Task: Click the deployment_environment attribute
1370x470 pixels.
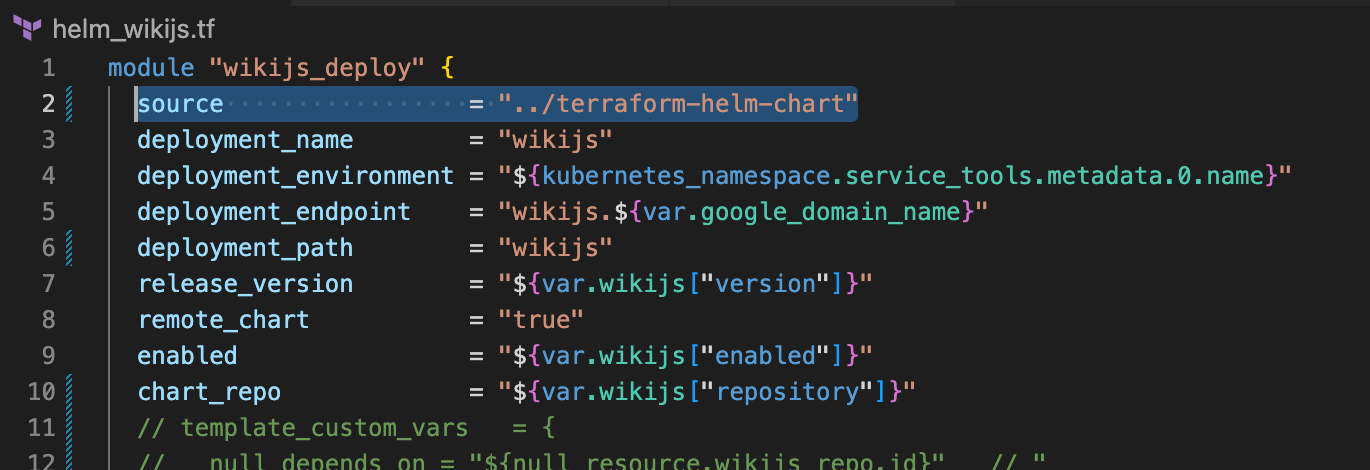Action: click(x=296, y=176)
